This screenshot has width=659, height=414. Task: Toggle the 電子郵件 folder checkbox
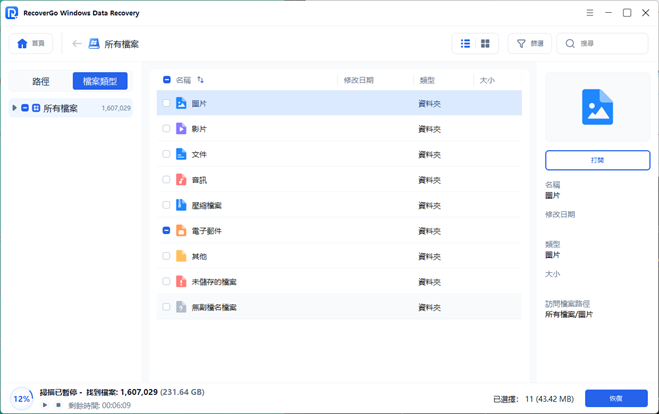point(166,230)
